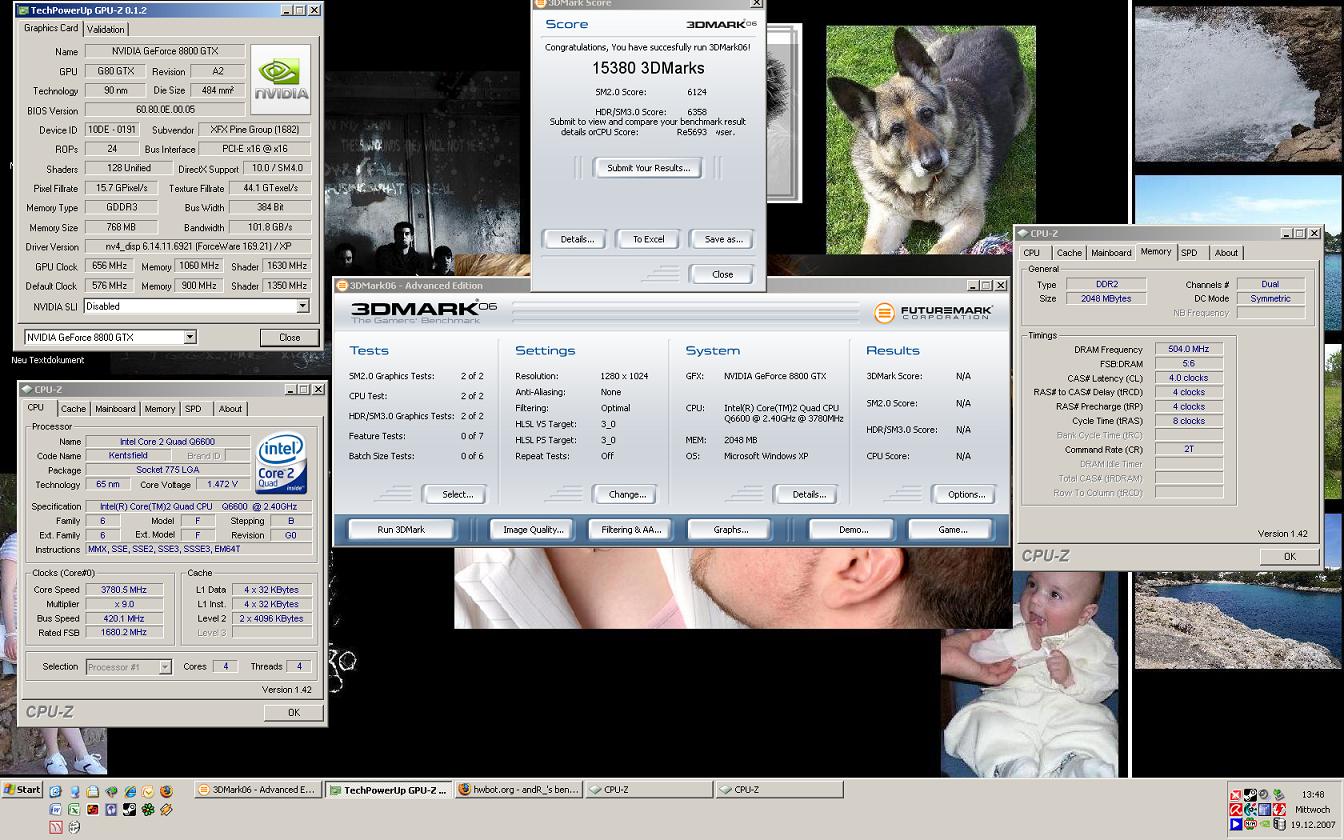
Task: Select the first CPU-Z taskbar button
Action: 648,790
